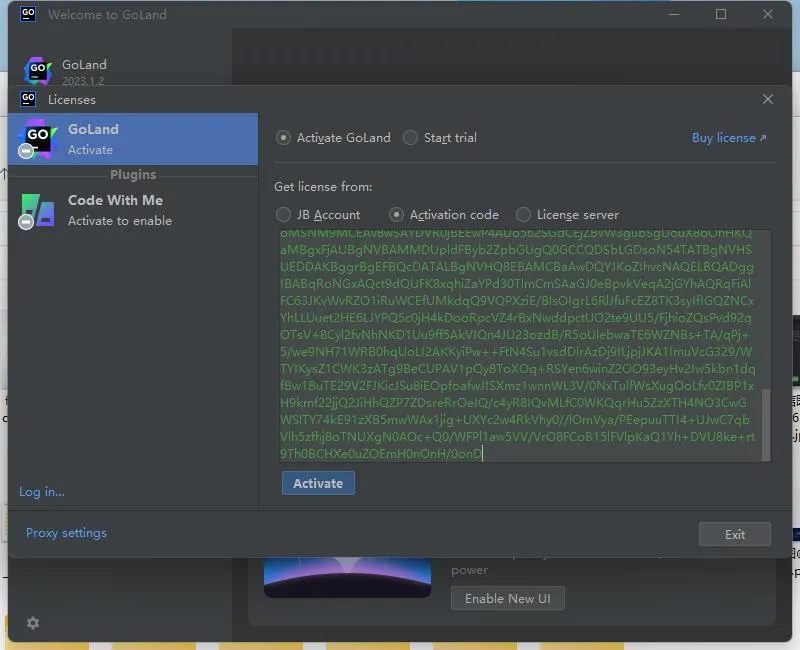Screen dimensions: 800x650
Task: Click the Exit button
Action: 734,534
